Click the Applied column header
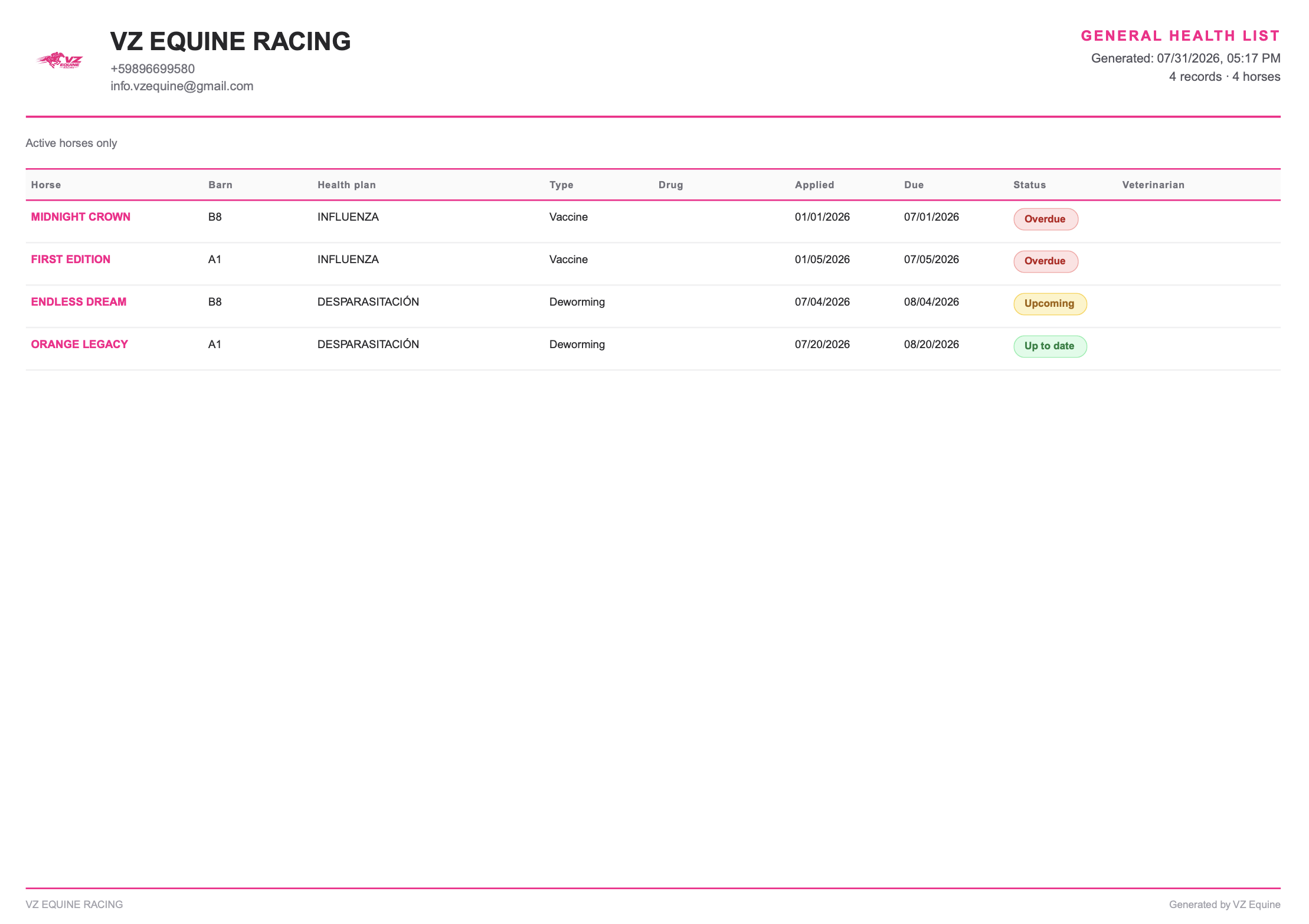The width and height of the screenshot is (1309, 924). click(814, 185)
